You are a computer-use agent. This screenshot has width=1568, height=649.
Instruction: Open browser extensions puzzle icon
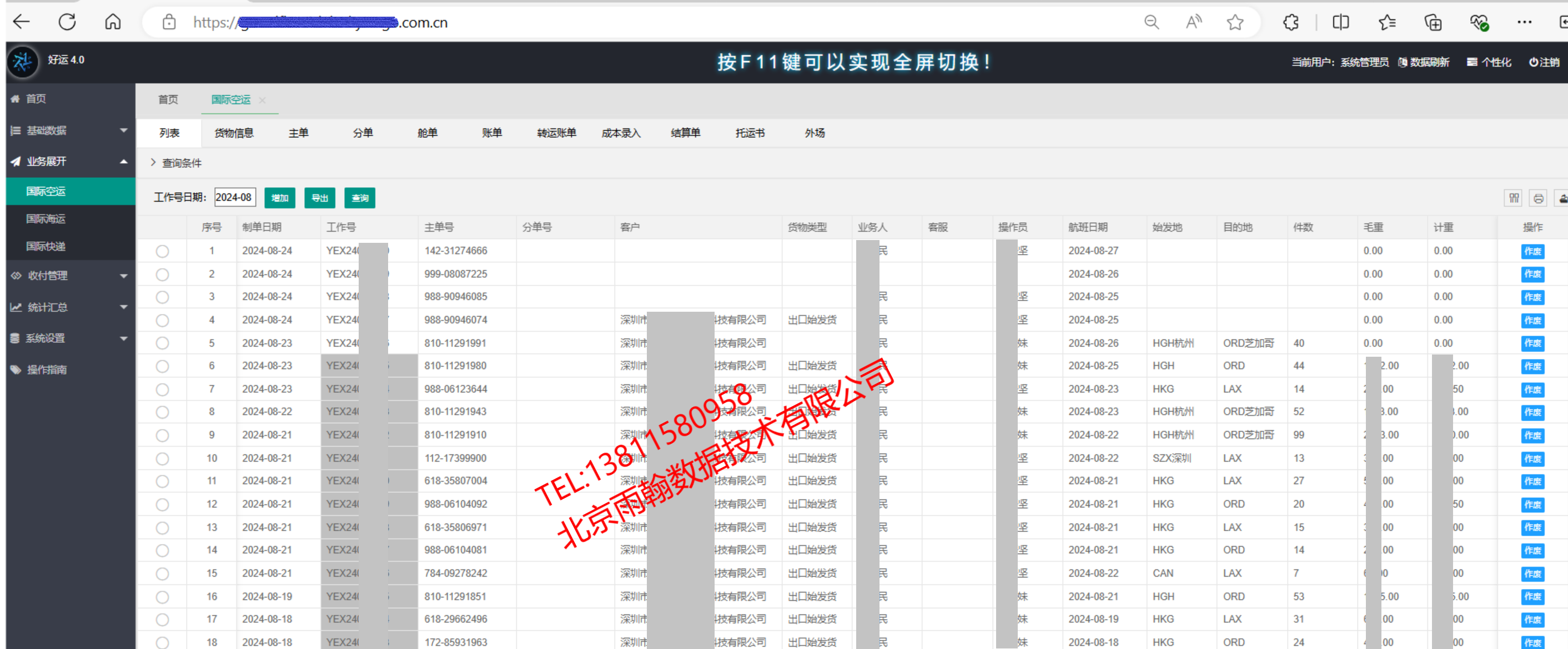point(1290,23)
